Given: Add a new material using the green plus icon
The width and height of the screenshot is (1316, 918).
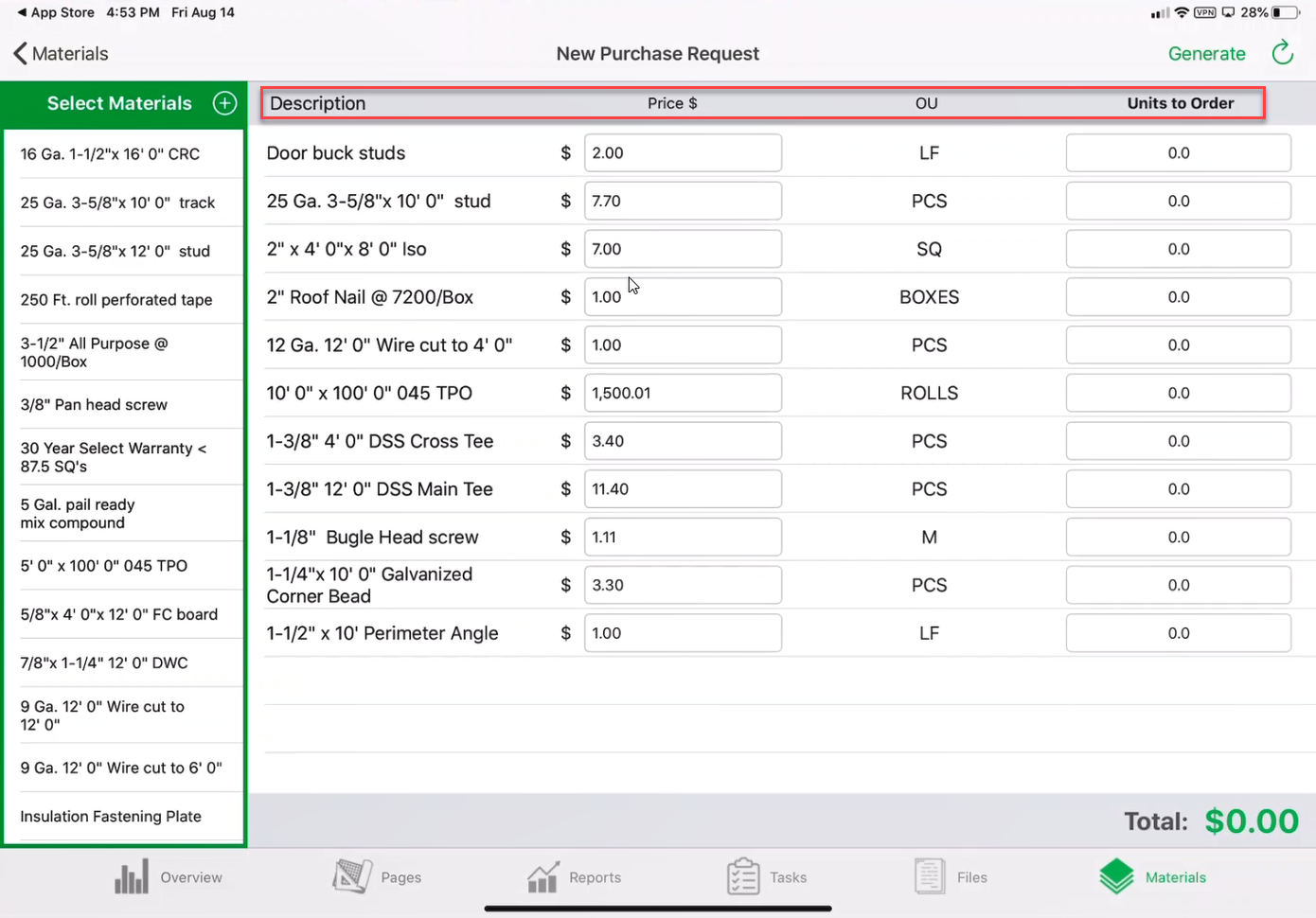Looking at the screenshot, I should (223, 103).
